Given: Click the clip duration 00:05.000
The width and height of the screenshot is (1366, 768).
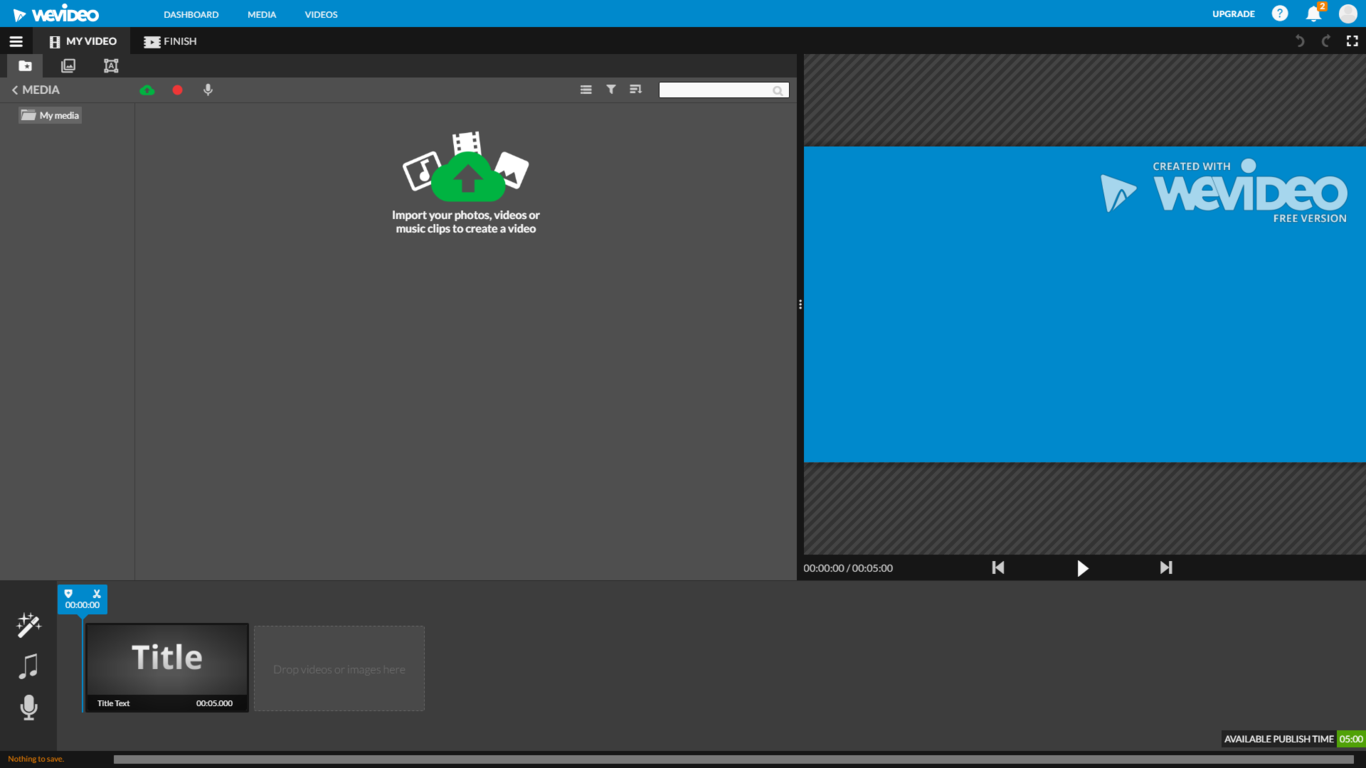Looking at the screenshot, I should (x=214, y=703).
